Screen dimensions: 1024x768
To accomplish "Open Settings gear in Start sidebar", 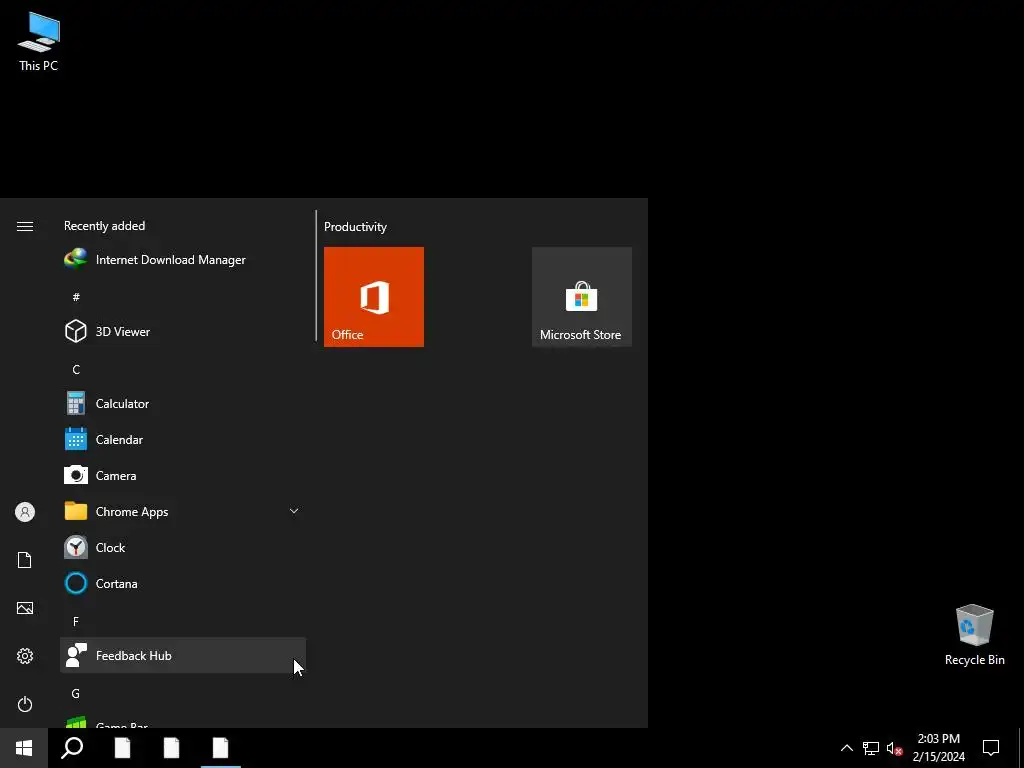I will click(25, 656).
